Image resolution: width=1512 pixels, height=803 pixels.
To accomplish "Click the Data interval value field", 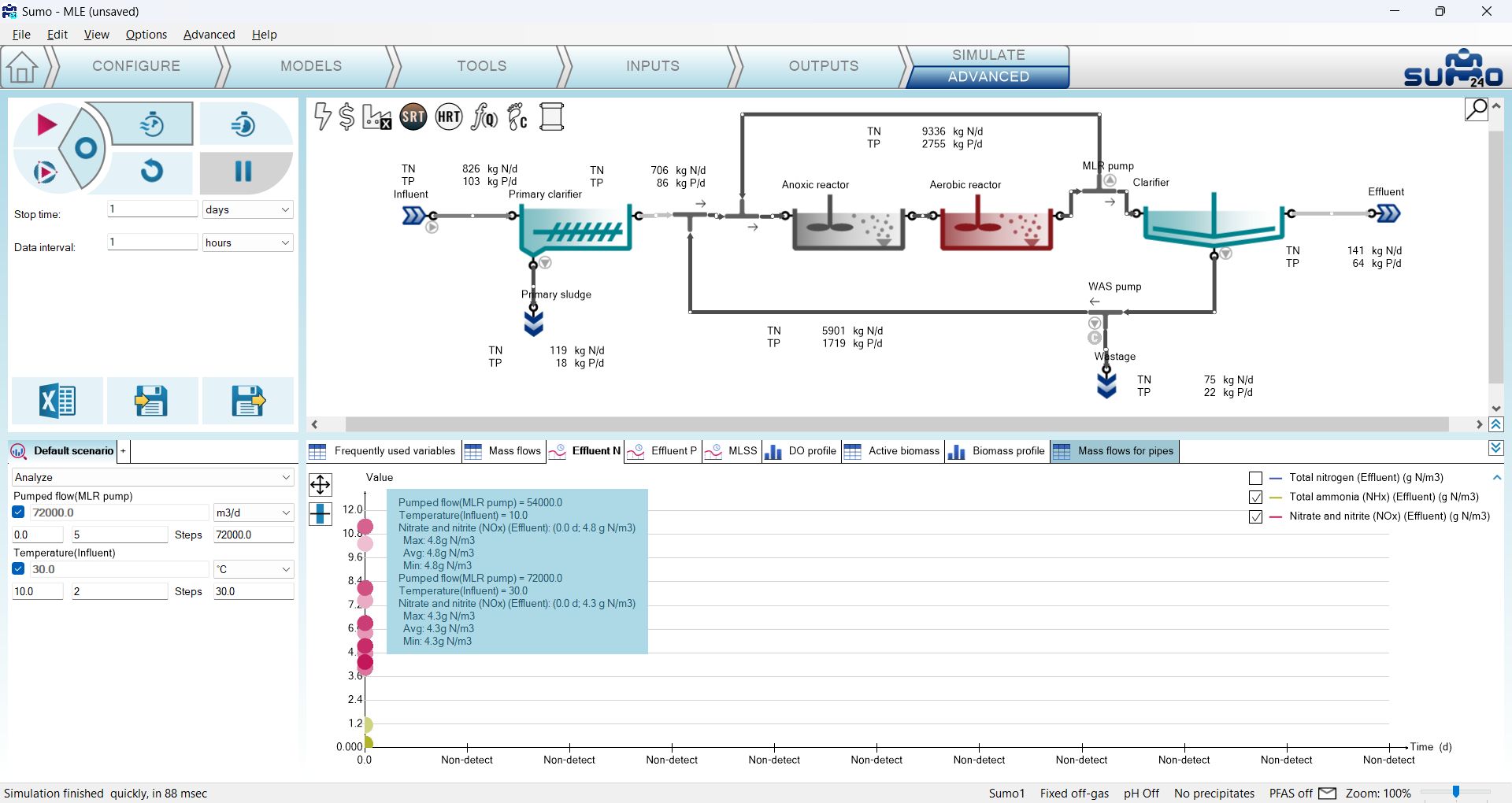I will click(152, 242).
